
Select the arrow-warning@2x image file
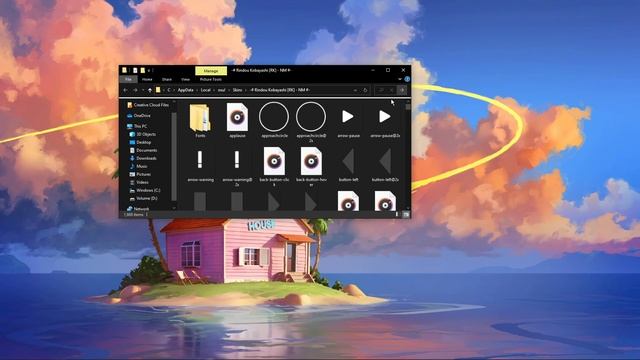coord(237,167)
